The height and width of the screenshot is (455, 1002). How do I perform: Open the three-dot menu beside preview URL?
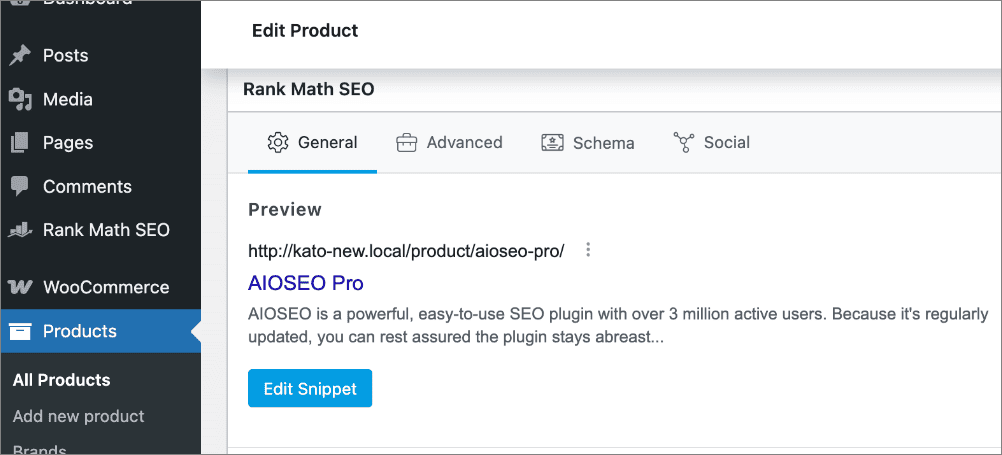pyautogui.click(x=589, y=251)
